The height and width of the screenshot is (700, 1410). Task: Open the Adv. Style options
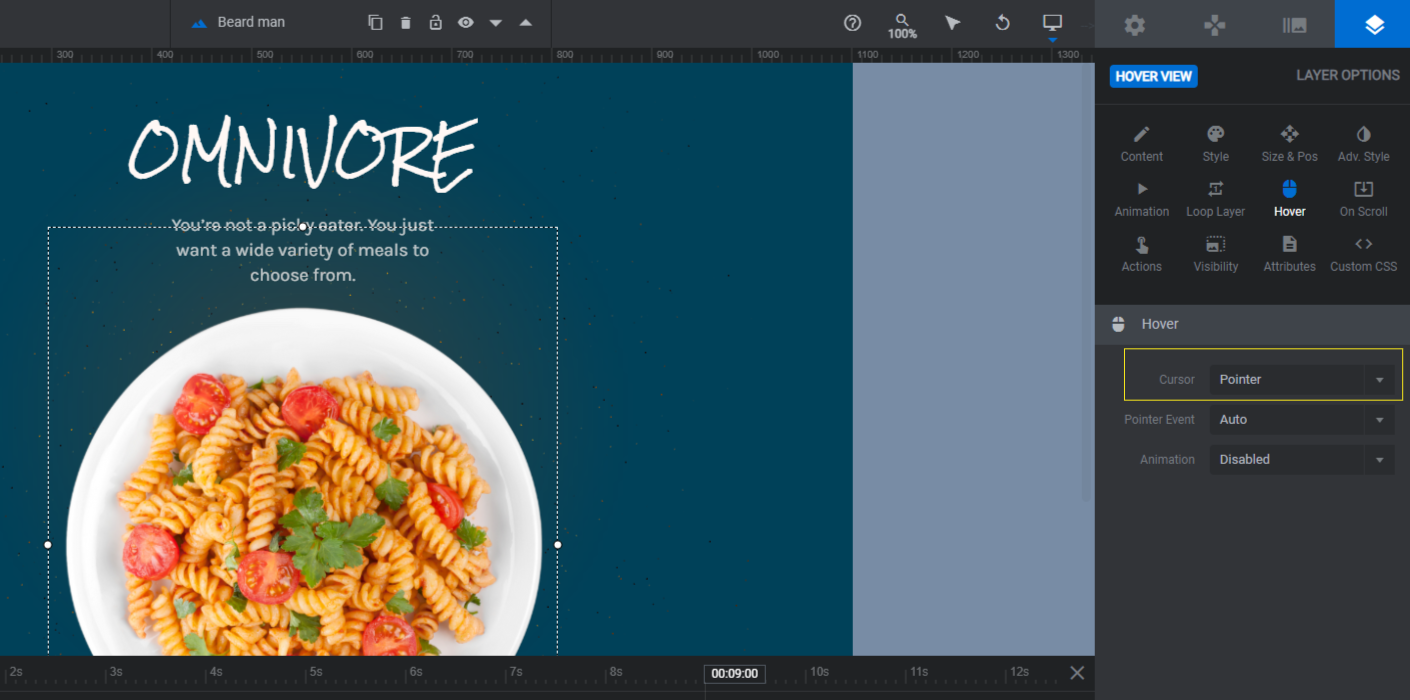pos(1363,144)
